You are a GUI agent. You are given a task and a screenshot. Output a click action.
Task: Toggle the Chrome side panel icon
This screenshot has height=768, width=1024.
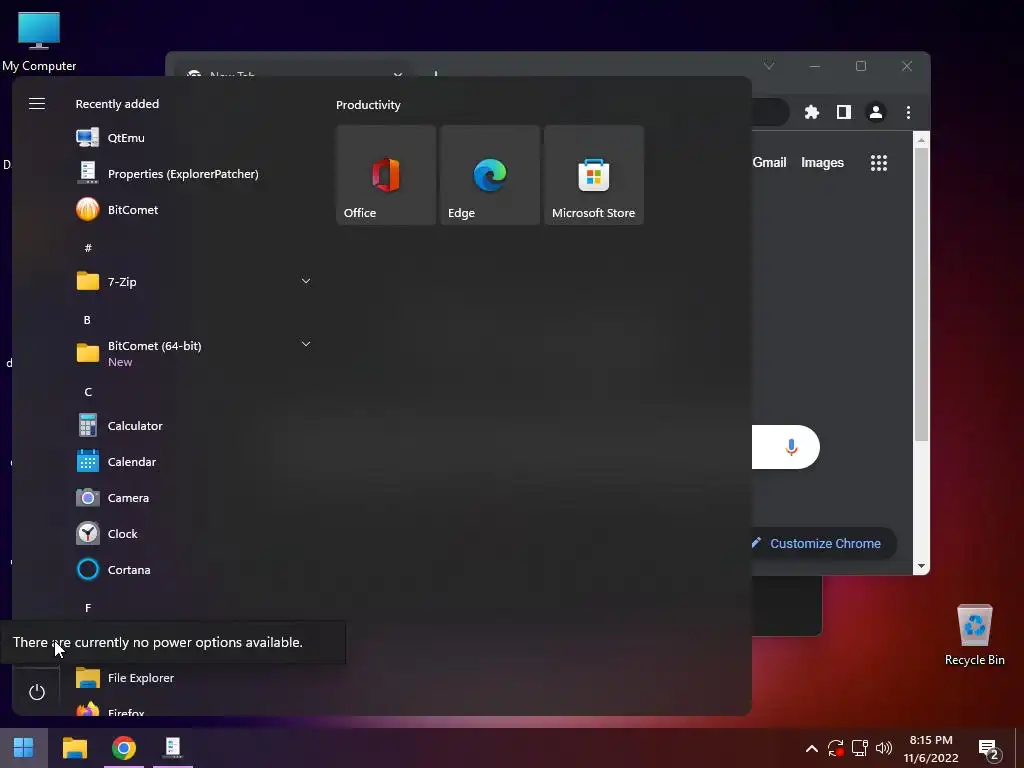tap(844, 112)
